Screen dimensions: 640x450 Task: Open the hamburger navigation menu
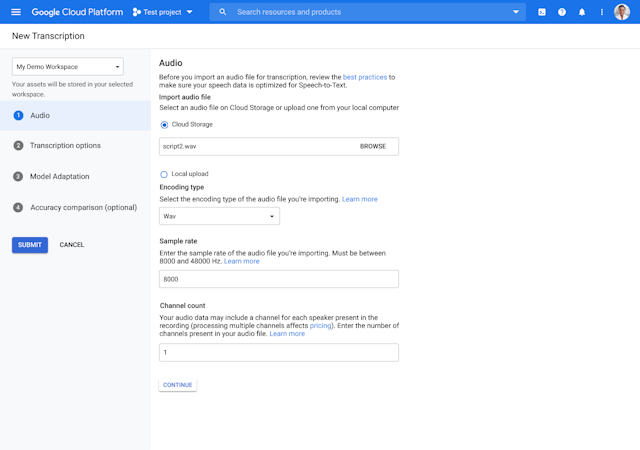[x=15, y=12]
